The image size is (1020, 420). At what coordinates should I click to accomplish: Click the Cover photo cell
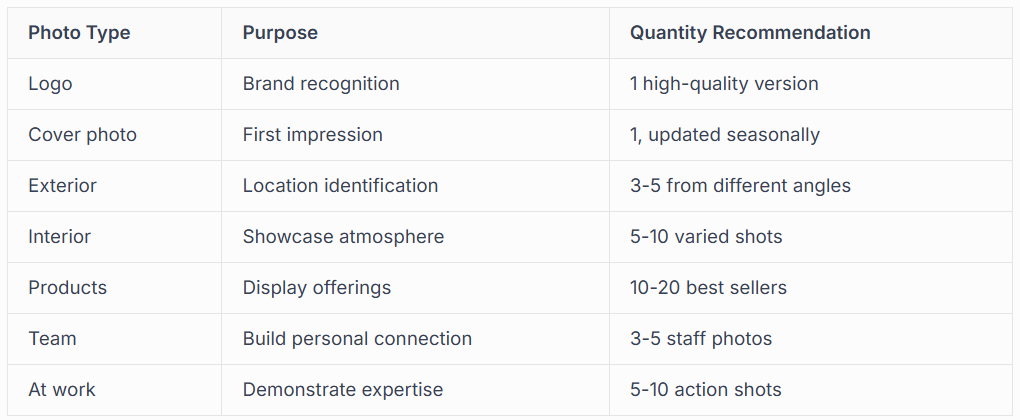tap(82, 135)
